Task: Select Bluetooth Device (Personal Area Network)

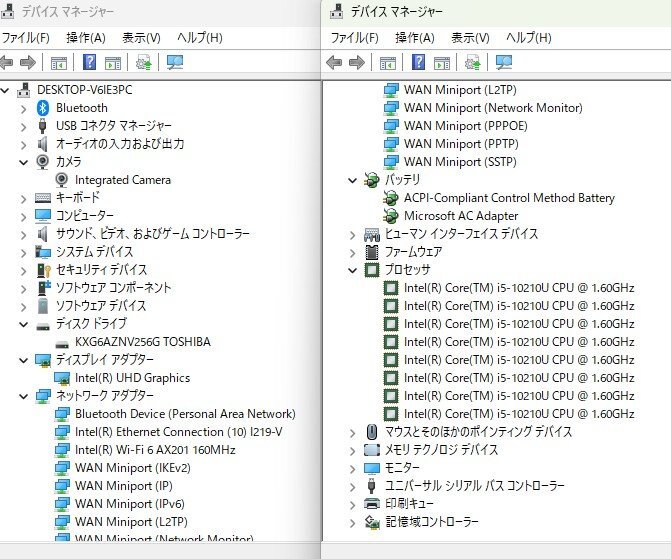Action: 185,414
